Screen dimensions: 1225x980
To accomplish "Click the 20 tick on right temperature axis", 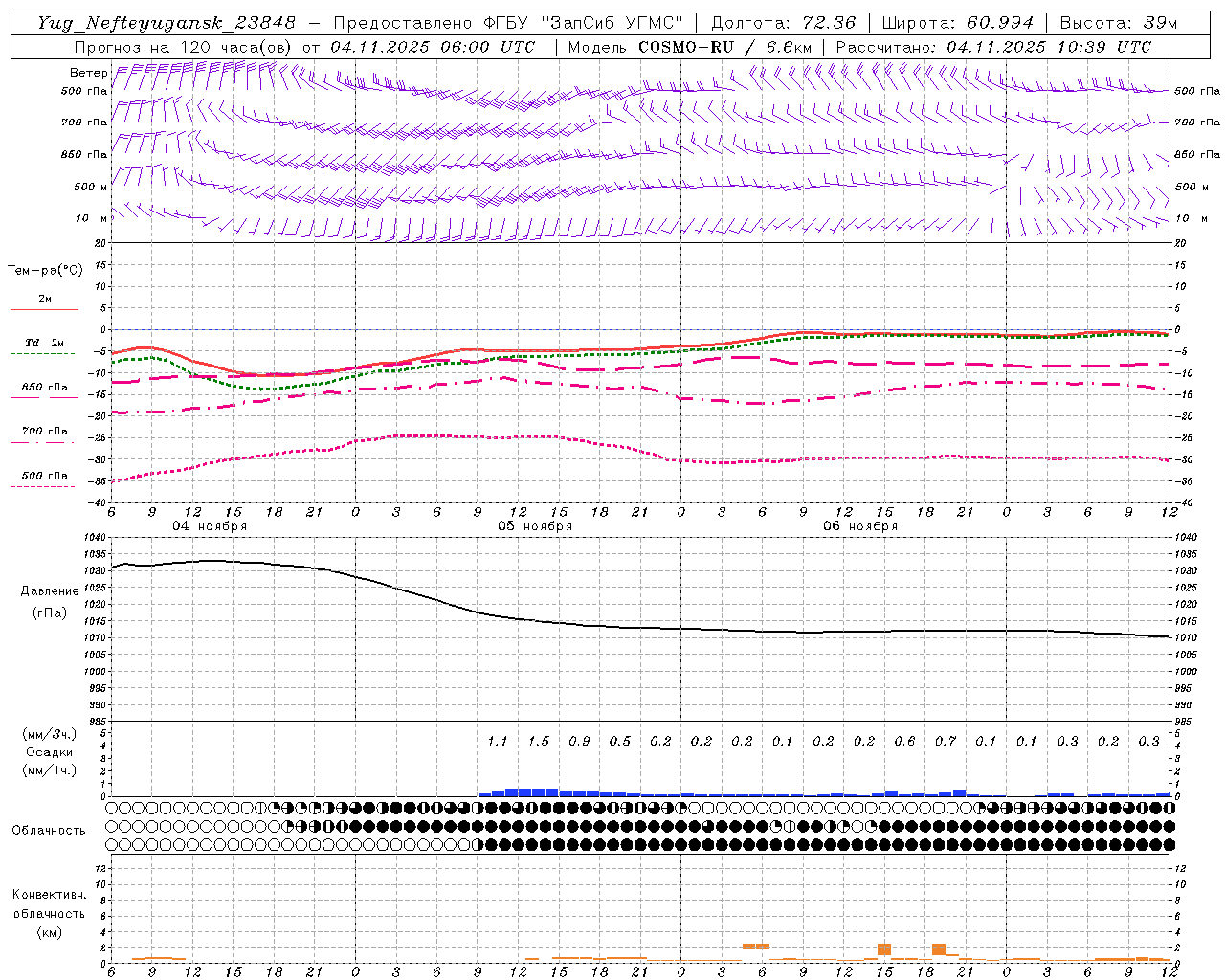I will (x=1181, y=243).
